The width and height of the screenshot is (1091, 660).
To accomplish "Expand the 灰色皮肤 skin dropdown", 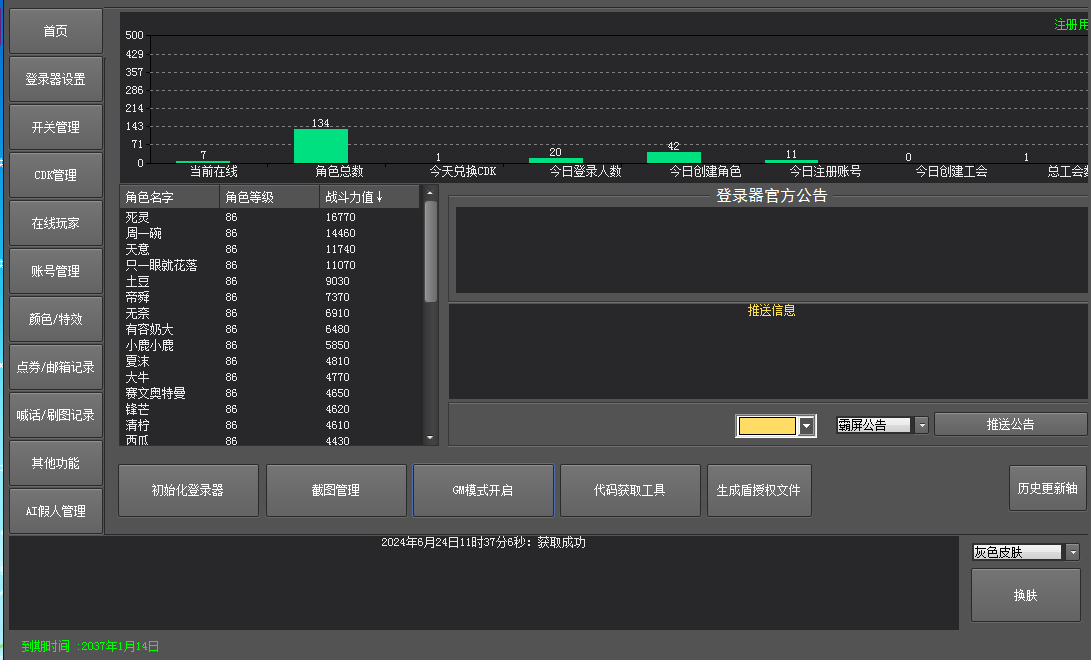I will point(1073,552).
